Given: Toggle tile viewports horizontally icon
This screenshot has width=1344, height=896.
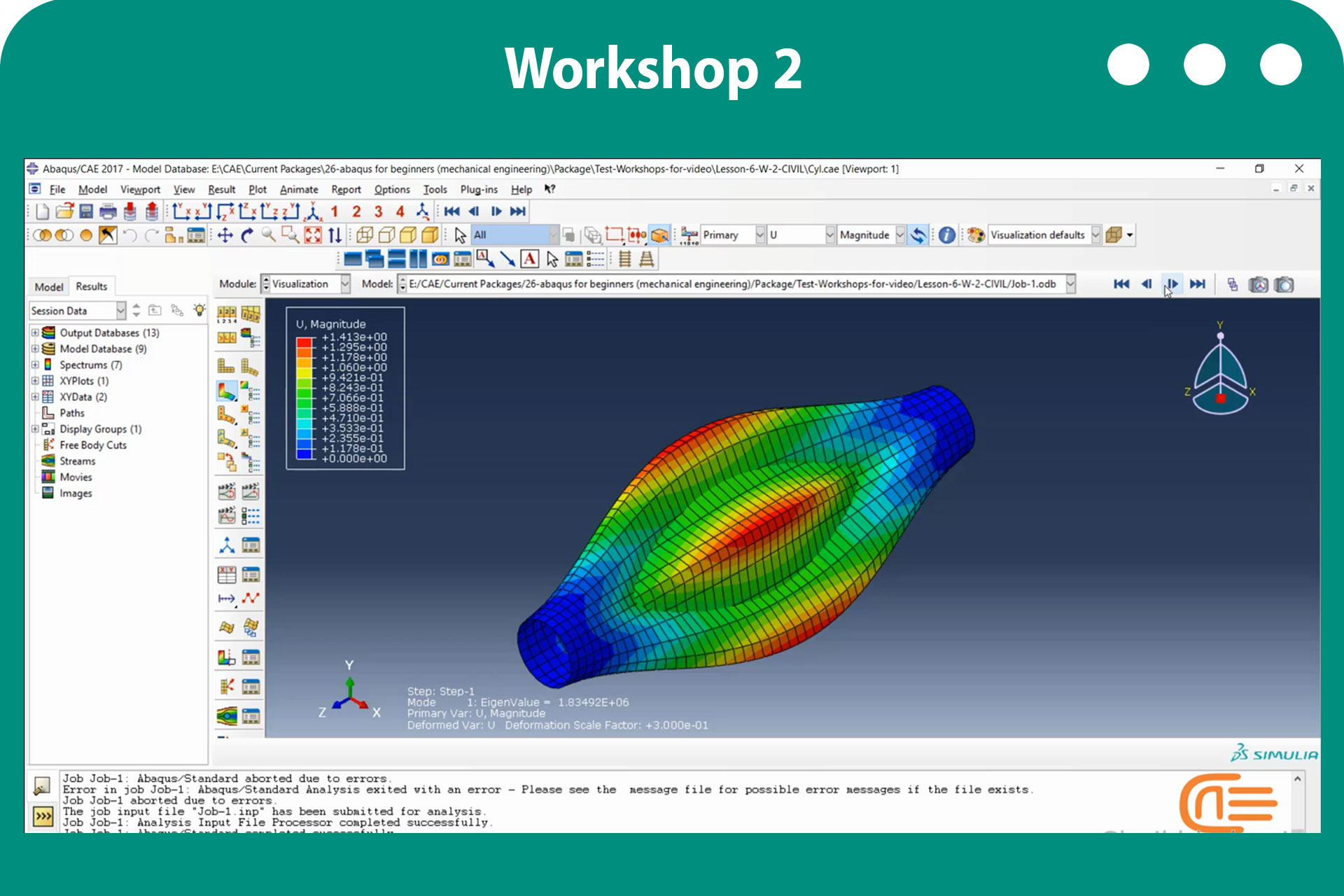Looking at the screenshot, I should tap(396, 259).
